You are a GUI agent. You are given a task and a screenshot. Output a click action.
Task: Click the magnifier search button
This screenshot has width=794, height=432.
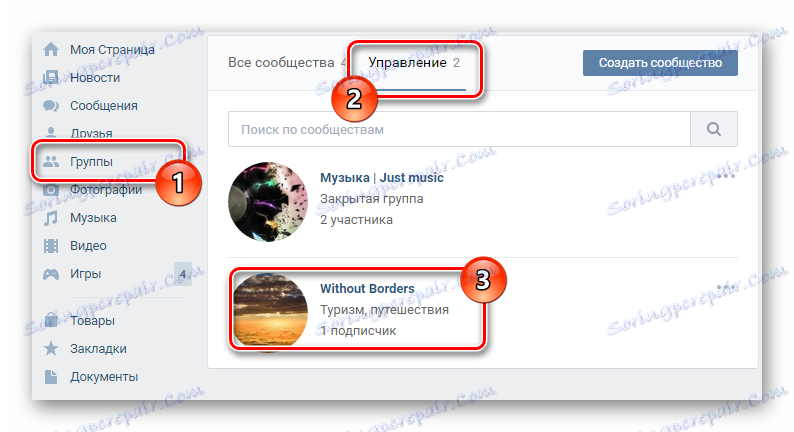click(714, 129)
